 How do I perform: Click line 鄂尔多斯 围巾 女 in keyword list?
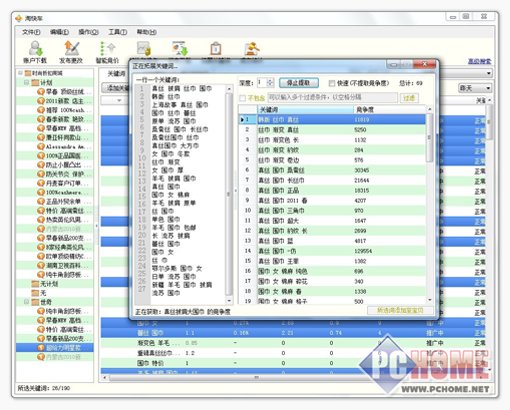point(177,268)
